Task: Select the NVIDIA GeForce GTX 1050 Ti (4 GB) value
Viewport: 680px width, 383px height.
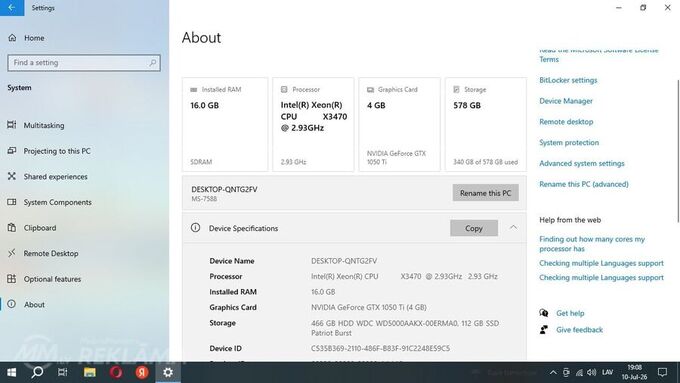Action: [369, 308]
